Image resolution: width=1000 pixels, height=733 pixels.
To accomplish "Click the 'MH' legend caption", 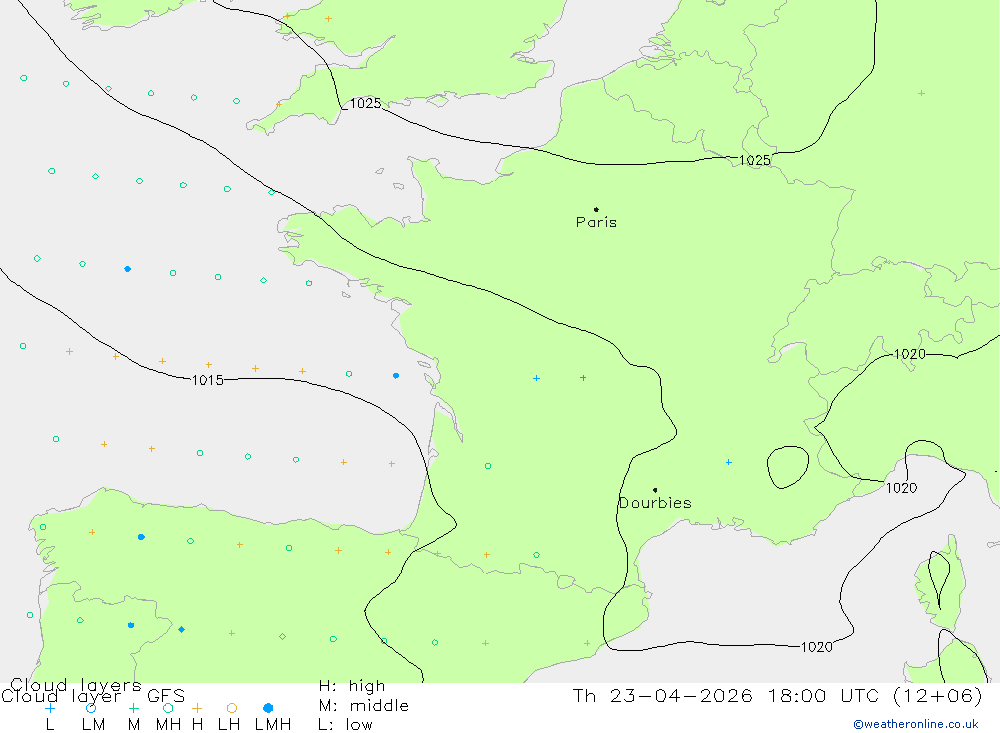I will click(168, 725).
